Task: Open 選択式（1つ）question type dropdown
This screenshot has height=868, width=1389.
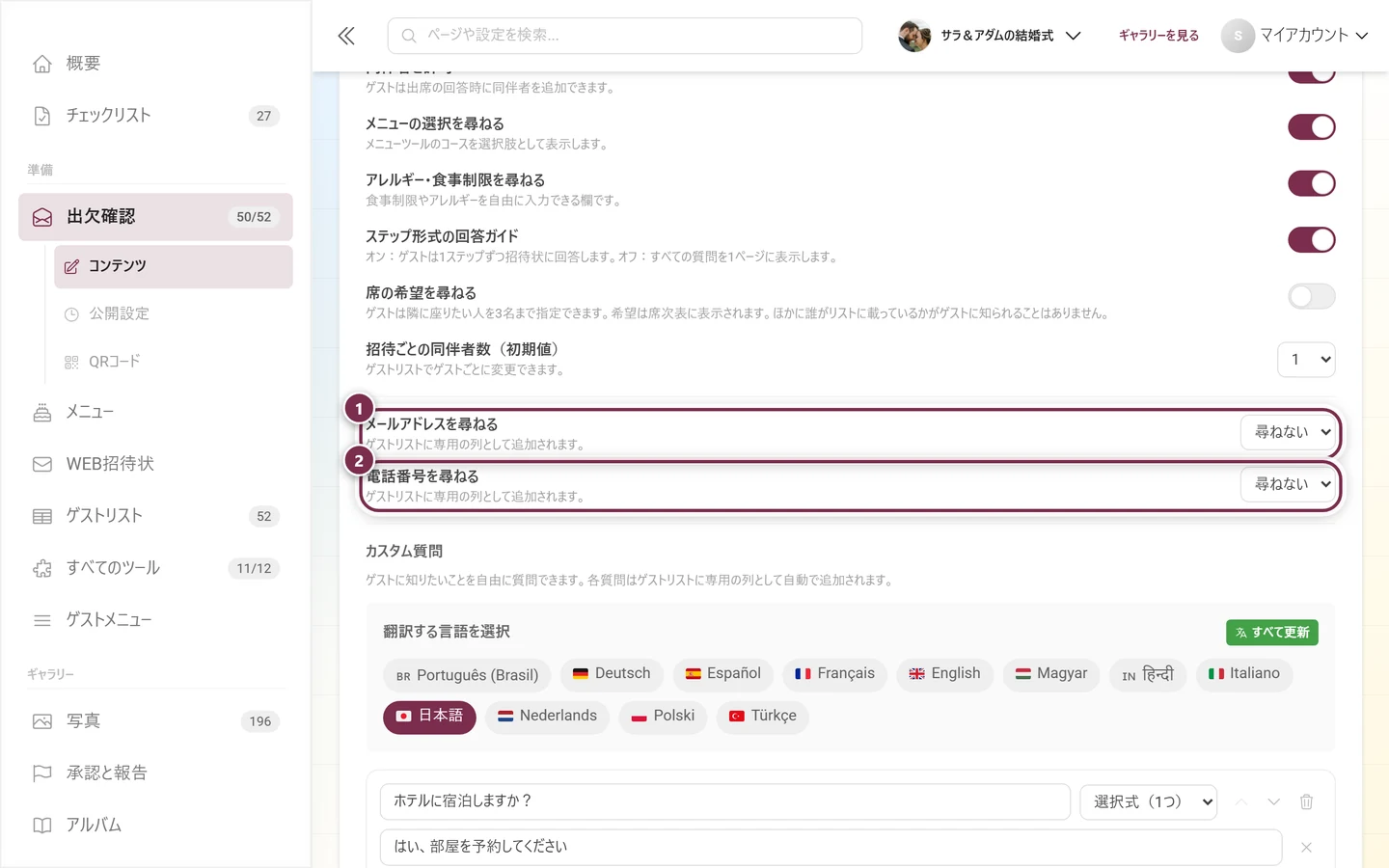Action: pyautogui.click(x=1149, y=801)
